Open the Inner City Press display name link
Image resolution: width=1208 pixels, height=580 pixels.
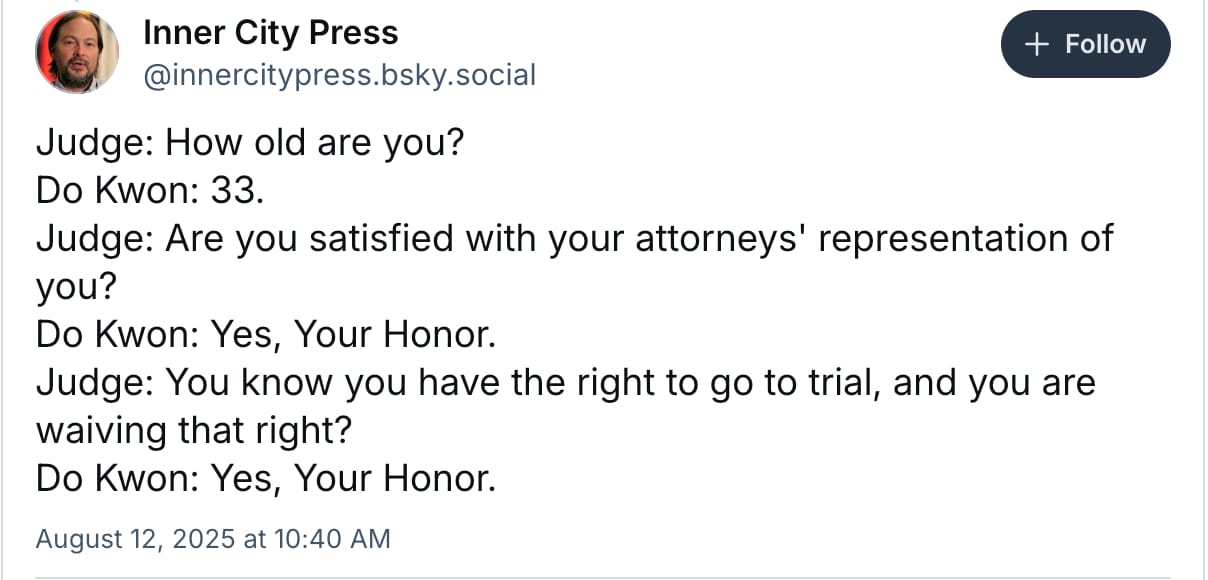tap(271, 32)
